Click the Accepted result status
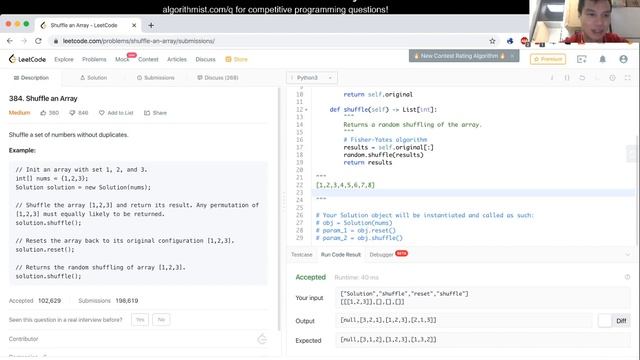The image size is (640, 360). [311, 277]
